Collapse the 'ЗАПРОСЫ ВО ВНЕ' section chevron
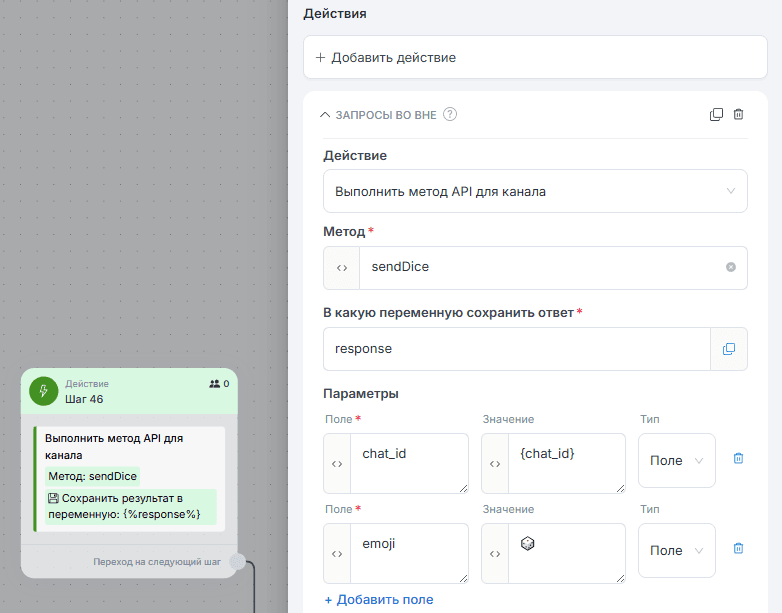Image resolution: width=782 pixels, height=613 pixels. pyautogui.click(x=325, y=115)
